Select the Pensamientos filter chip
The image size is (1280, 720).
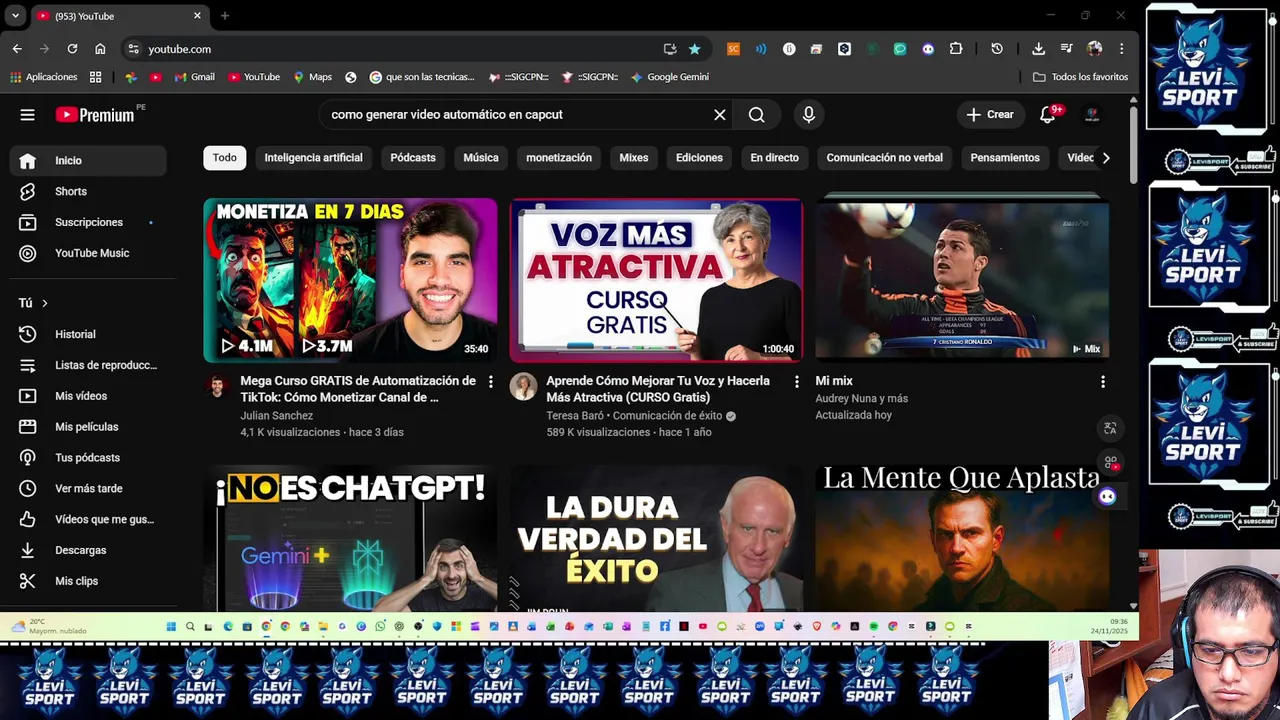coord(1005,158)
